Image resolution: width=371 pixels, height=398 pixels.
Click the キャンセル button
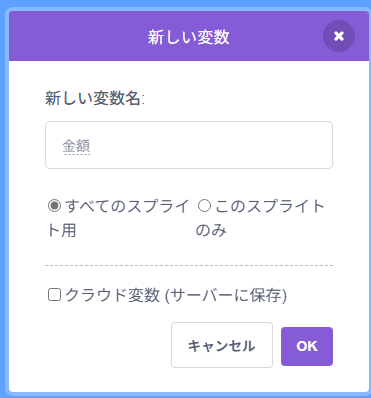tap(222, 345)
